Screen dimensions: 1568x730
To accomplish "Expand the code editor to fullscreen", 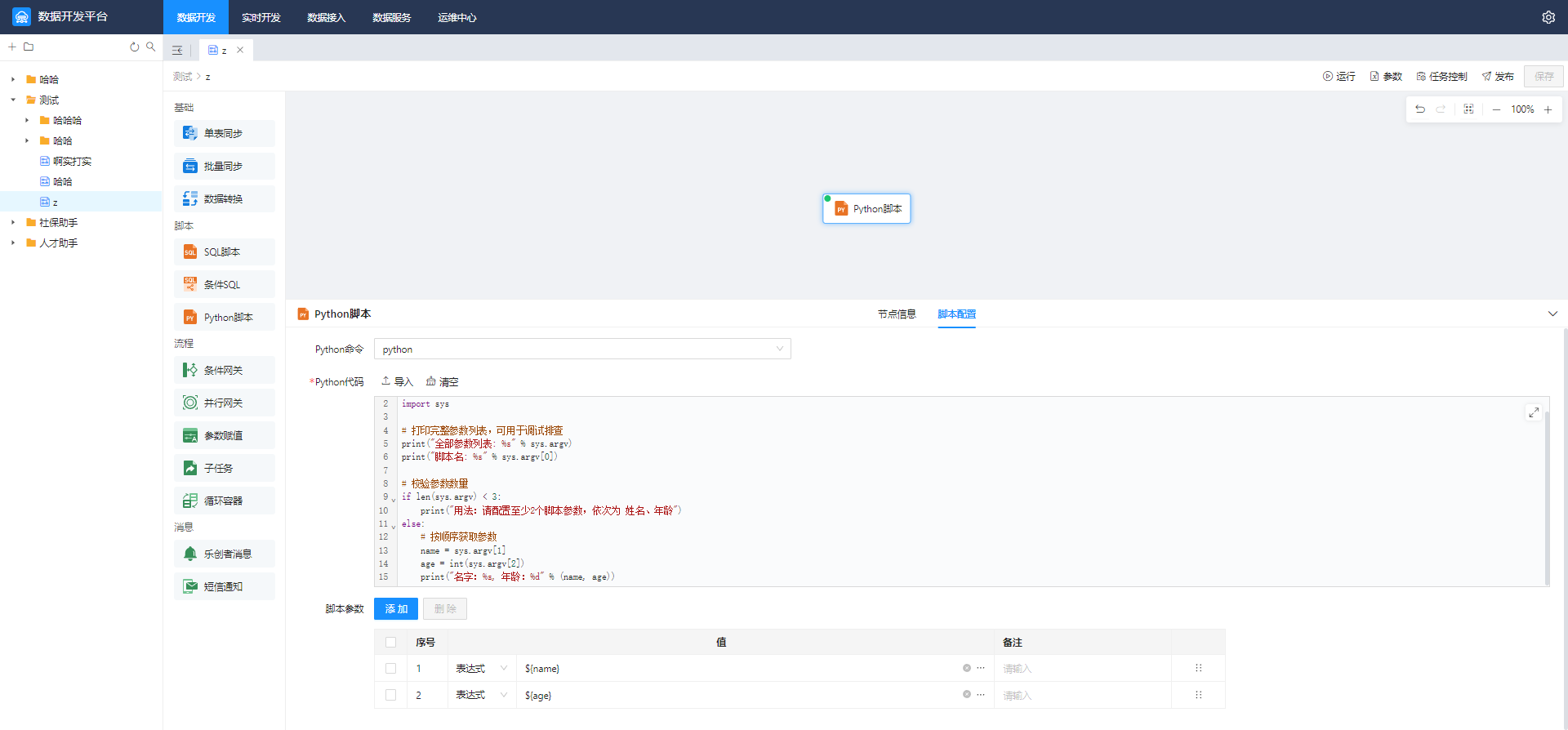I will click(x=1534, y=412).
